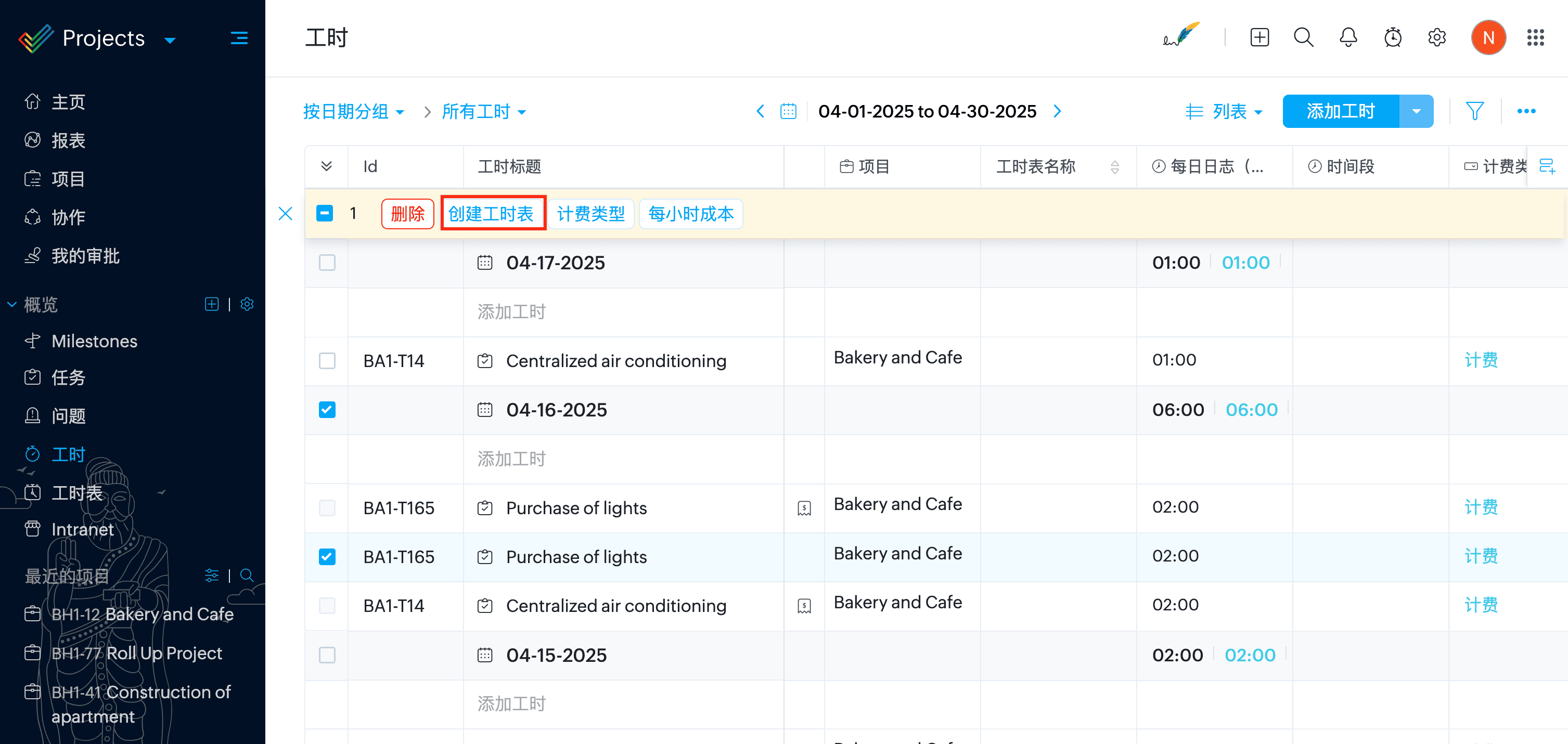Image resolution: width=1568 pixels, height=744 pixels.
Task: Check the BA1-T14 Centralized air conditioning row checkbox
Action: 327,361
